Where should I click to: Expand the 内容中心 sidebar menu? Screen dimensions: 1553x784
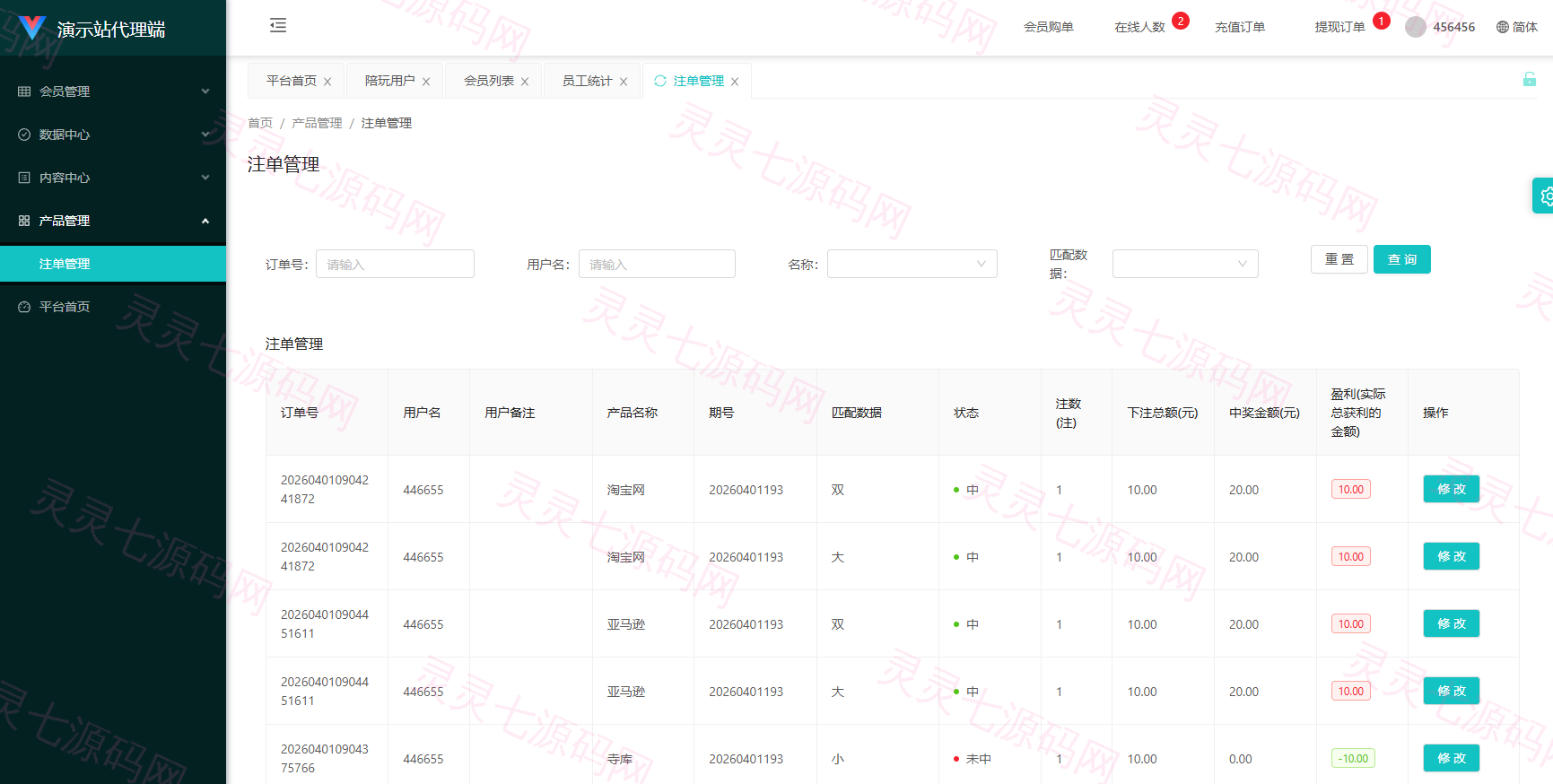pyautogui.click(x=113, y=178)
